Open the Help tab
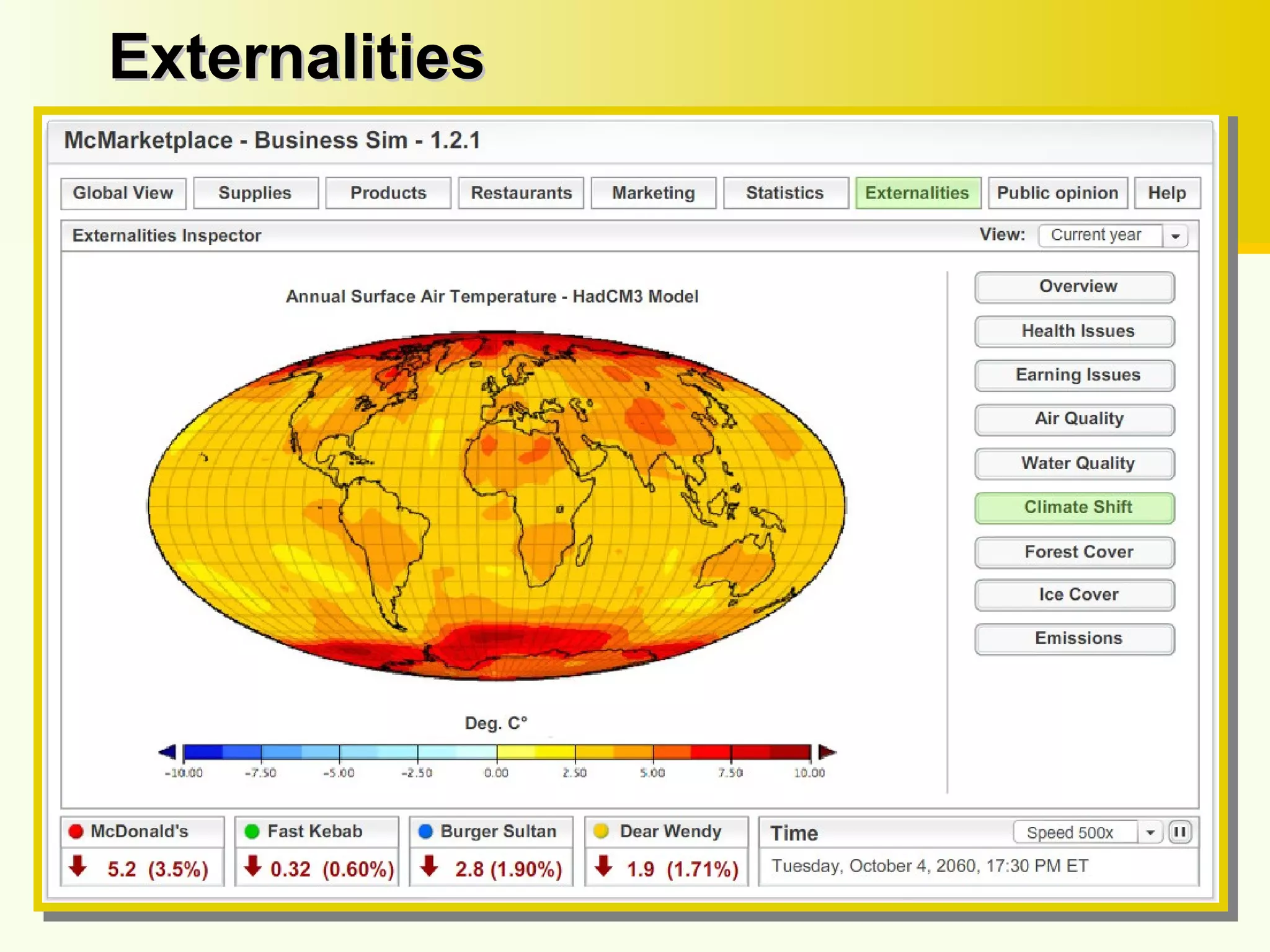This screenshot has width=1270, height=952. coord(1167,193)
